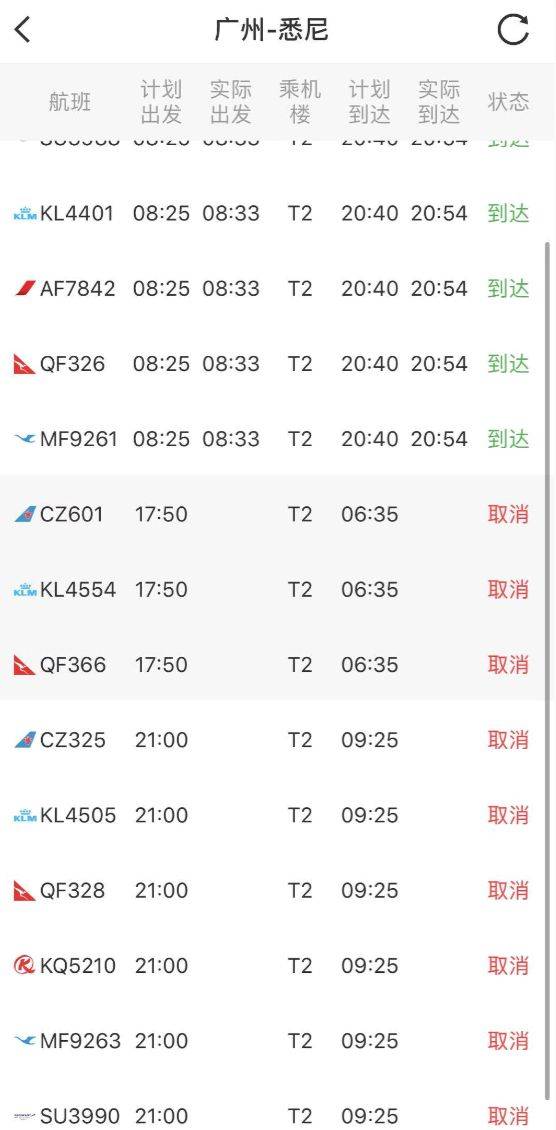Click the China Southern logo beside CZ601

point(24,514)
